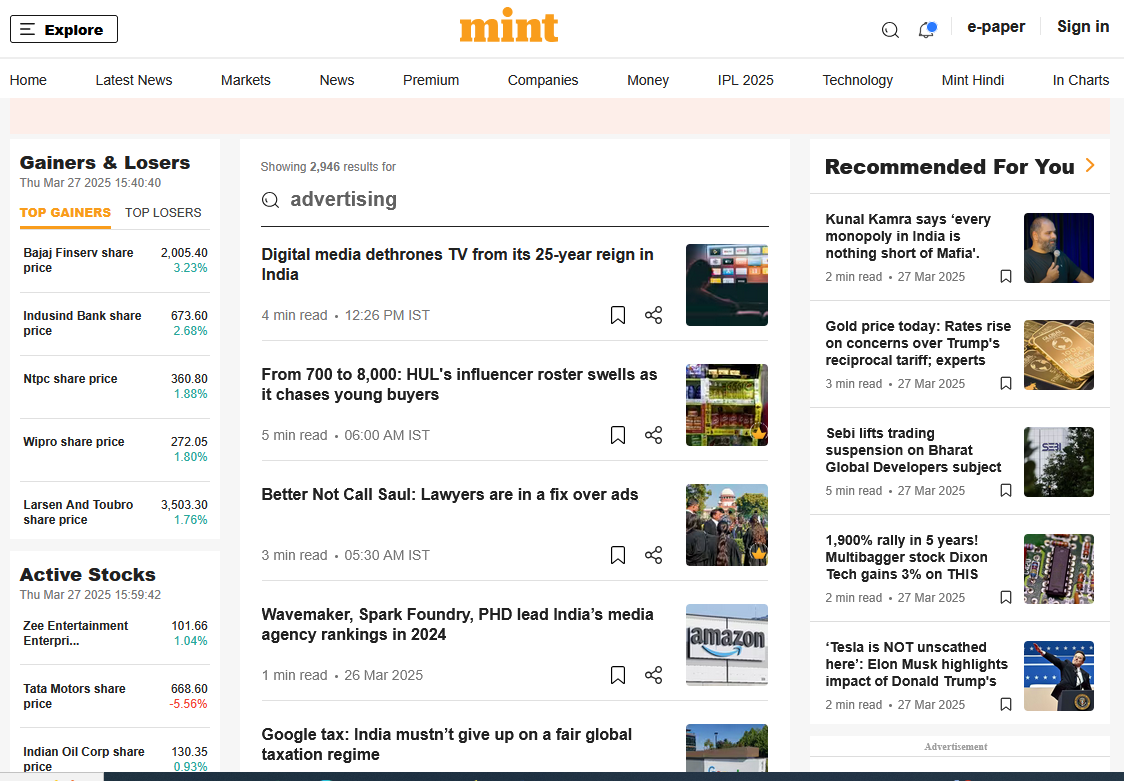Screen dimensions: 1124x781
Task: Select the Top Gainers tab
Action: [x=65, y=212]
